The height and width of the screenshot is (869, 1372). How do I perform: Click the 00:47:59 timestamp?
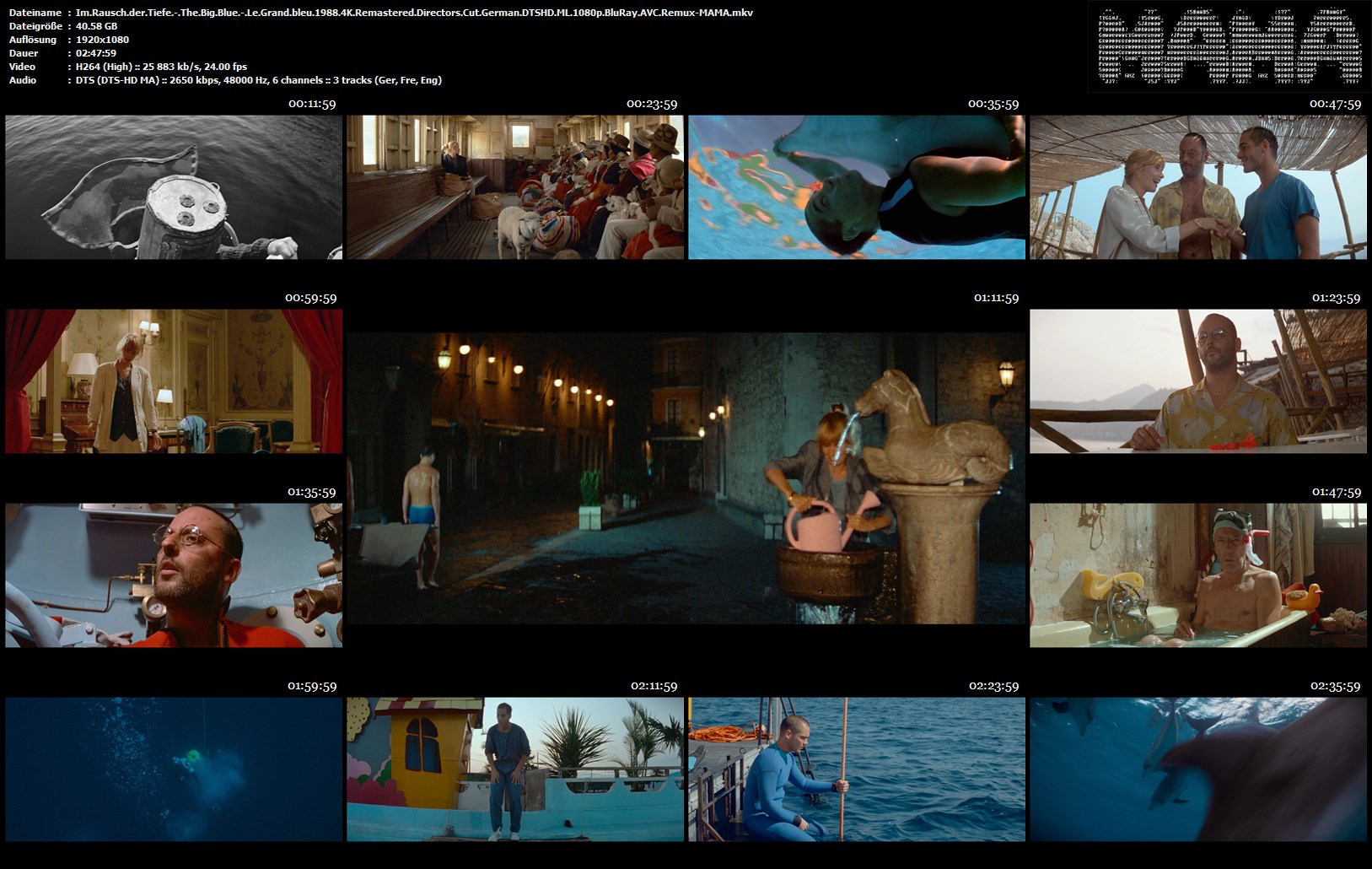pyautogui.click(x=1335, y=104)
